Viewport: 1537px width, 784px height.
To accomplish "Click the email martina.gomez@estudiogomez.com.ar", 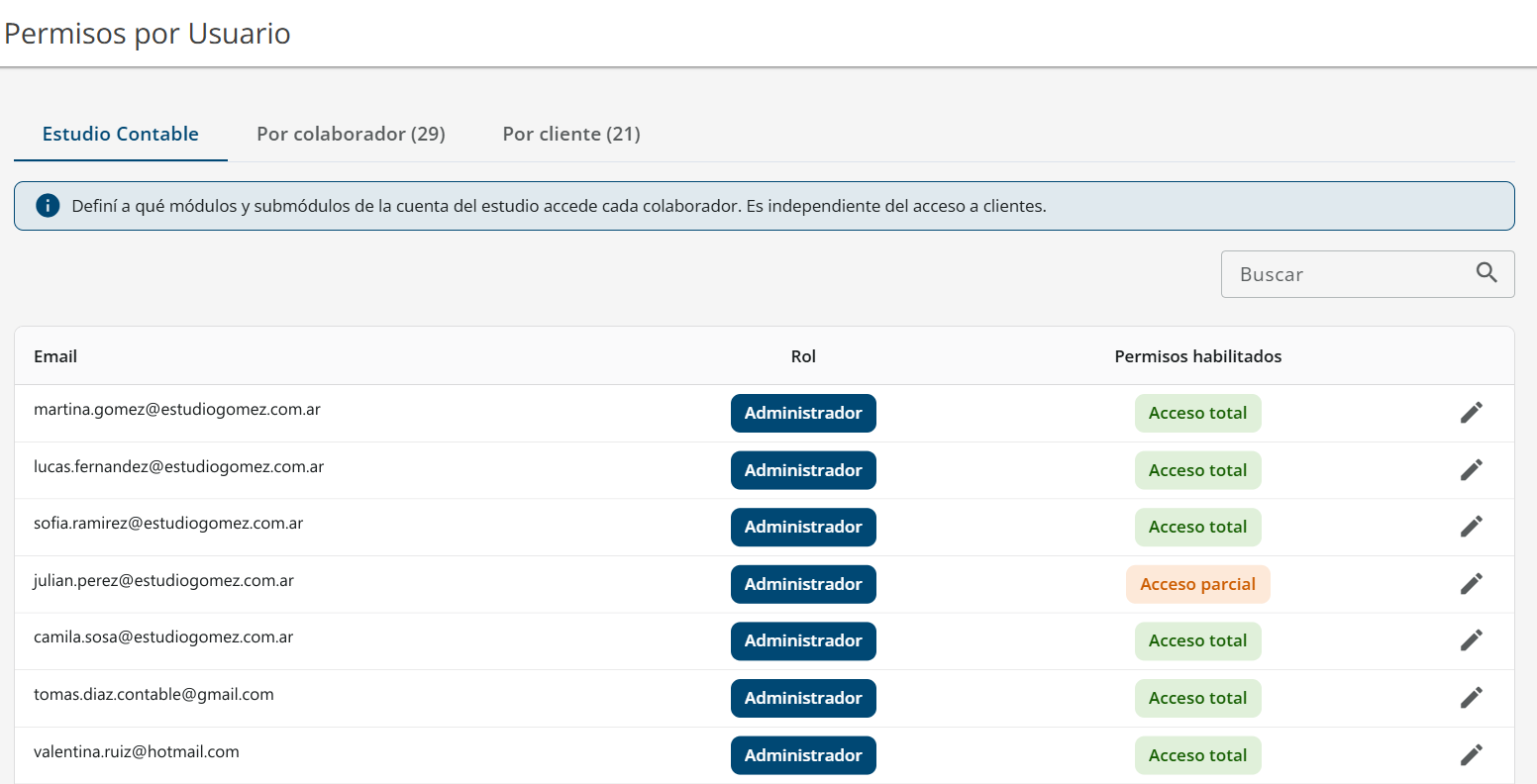I will pos(177,409).
